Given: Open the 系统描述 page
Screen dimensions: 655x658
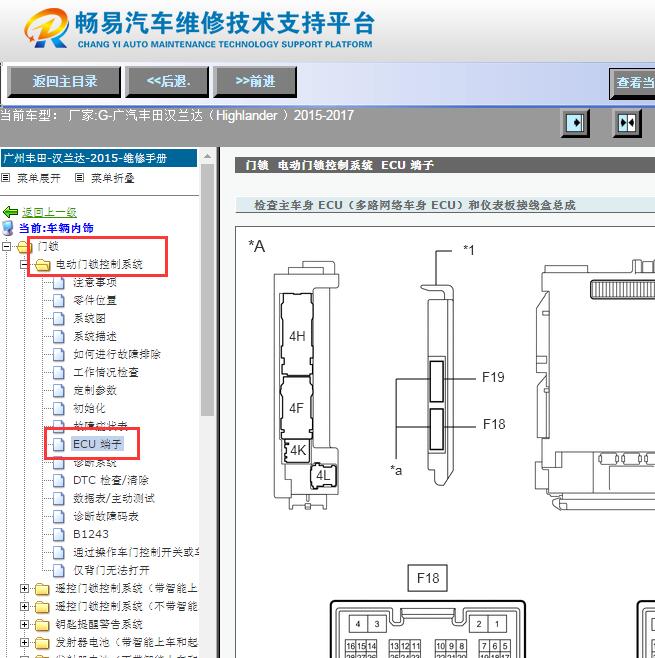Looking at the screenshot, I should point(95,337).
